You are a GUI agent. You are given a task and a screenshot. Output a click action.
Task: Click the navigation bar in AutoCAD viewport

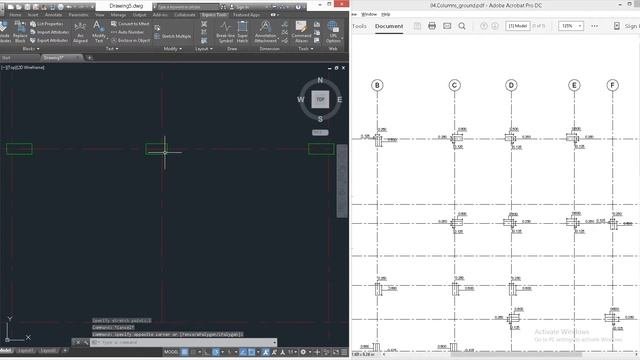[342, 180]
